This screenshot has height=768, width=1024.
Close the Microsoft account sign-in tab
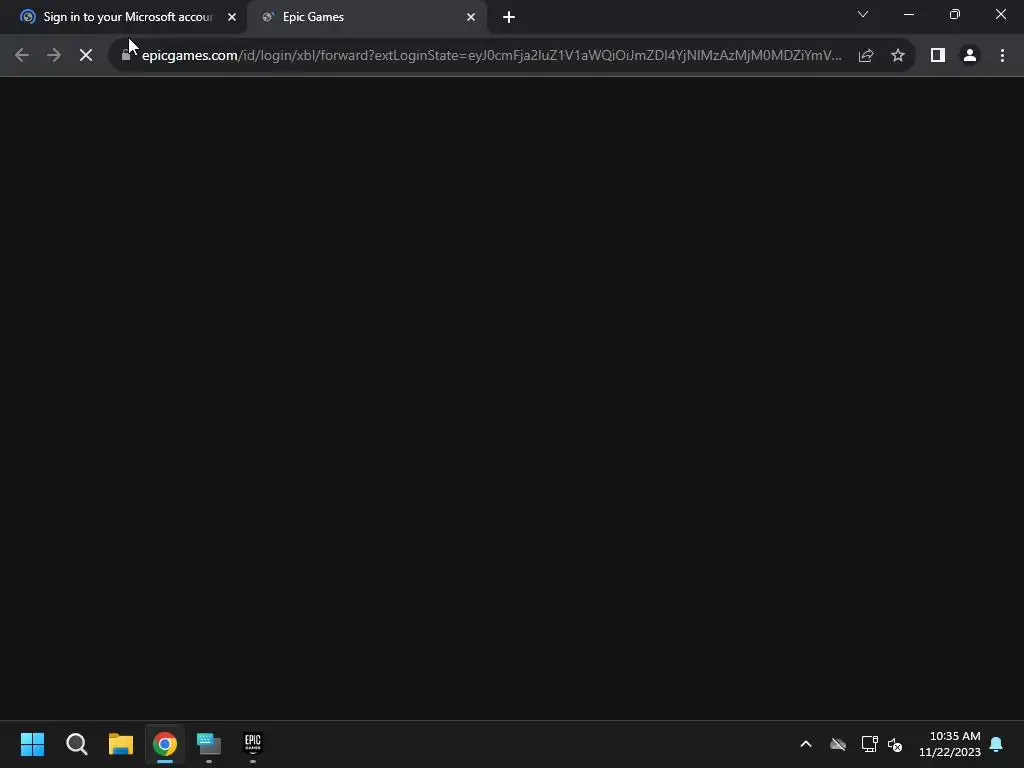(232, 17)
